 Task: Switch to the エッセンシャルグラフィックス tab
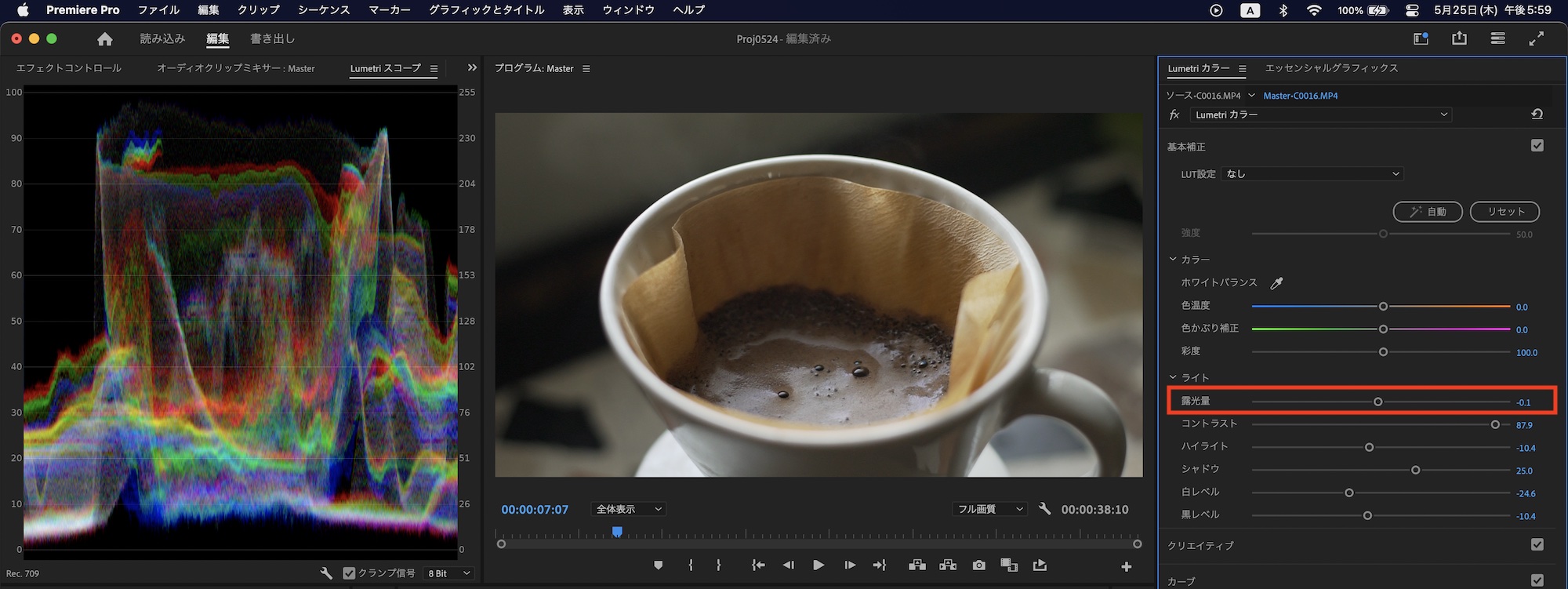(x=1331, y=68)
